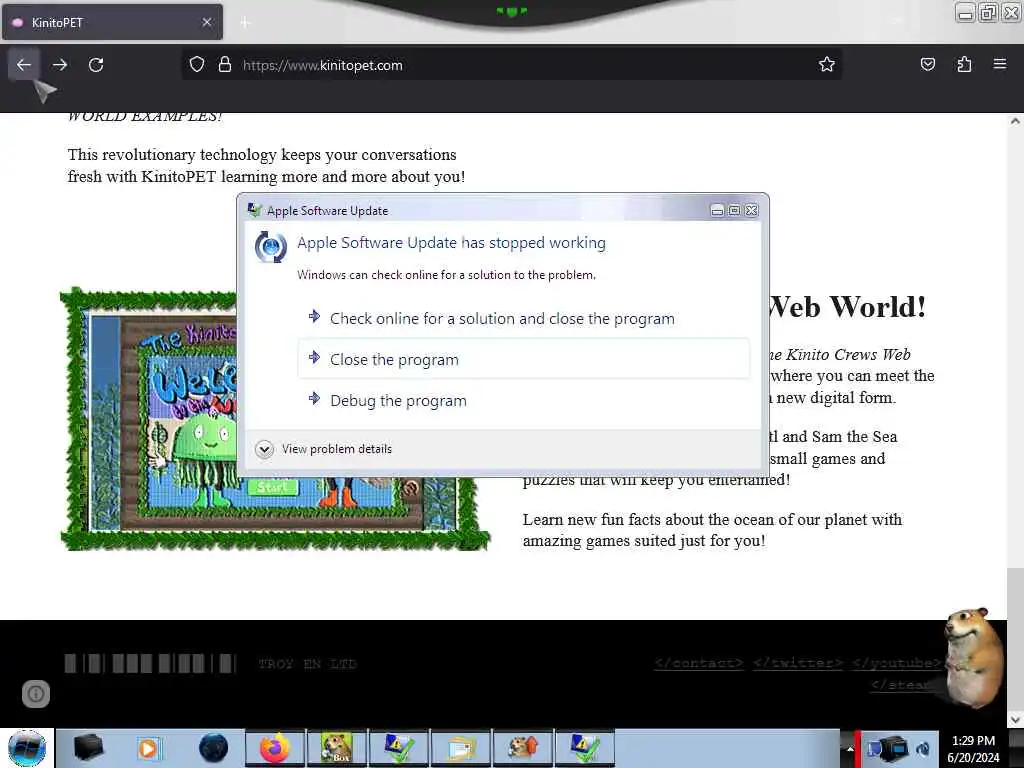
Task: Open the shield tracking protection icon
Action: (197, 65)
